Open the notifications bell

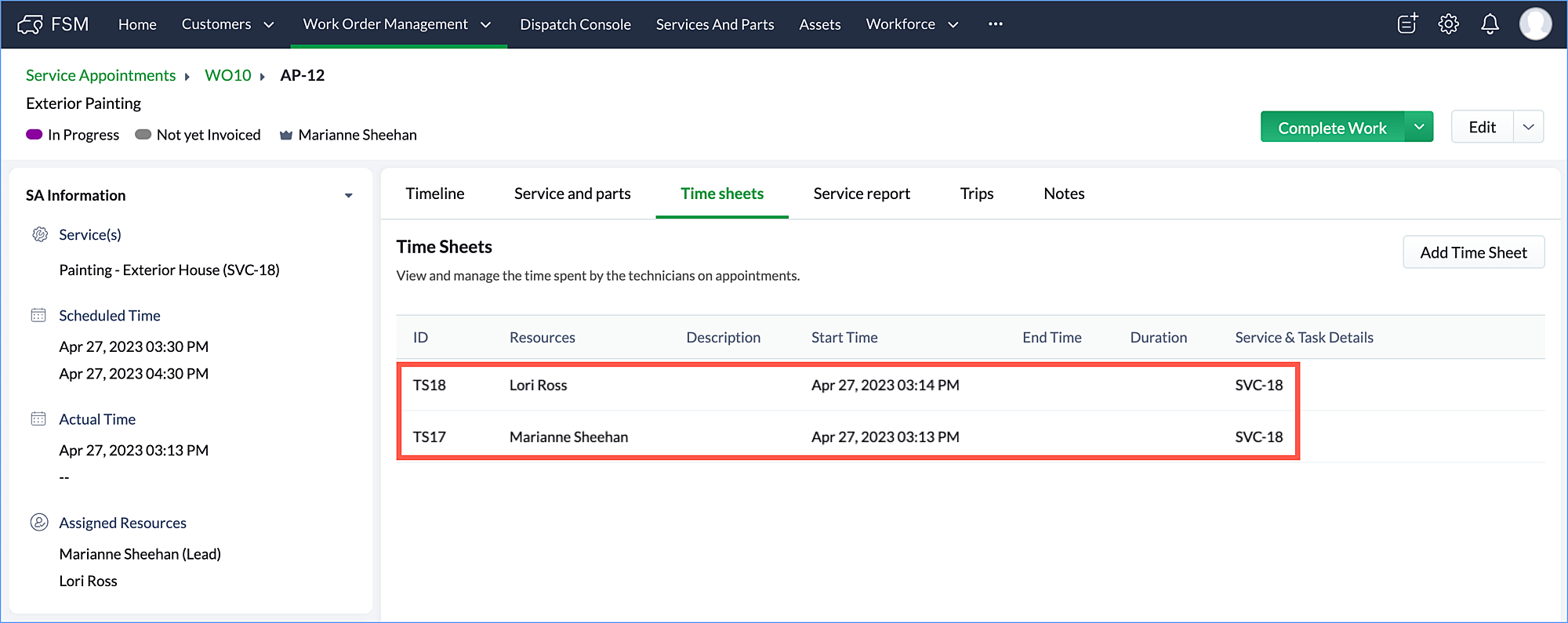(1490, 24)
